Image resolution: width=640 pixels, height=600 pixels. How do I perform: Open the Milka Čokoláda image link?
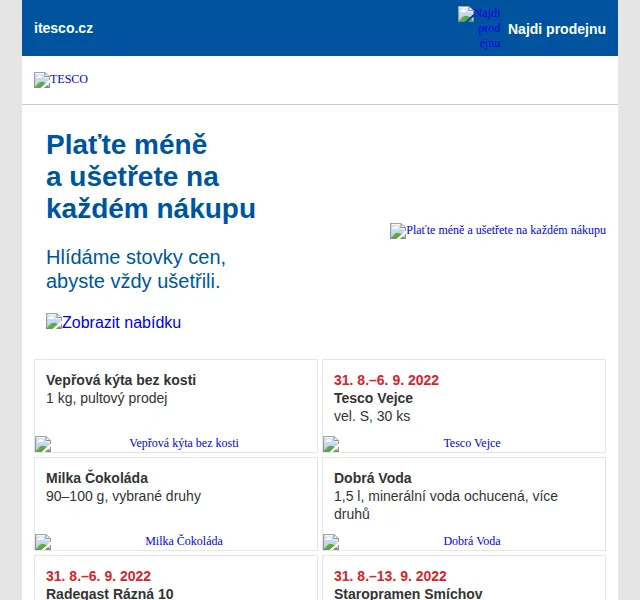point(176,542)
